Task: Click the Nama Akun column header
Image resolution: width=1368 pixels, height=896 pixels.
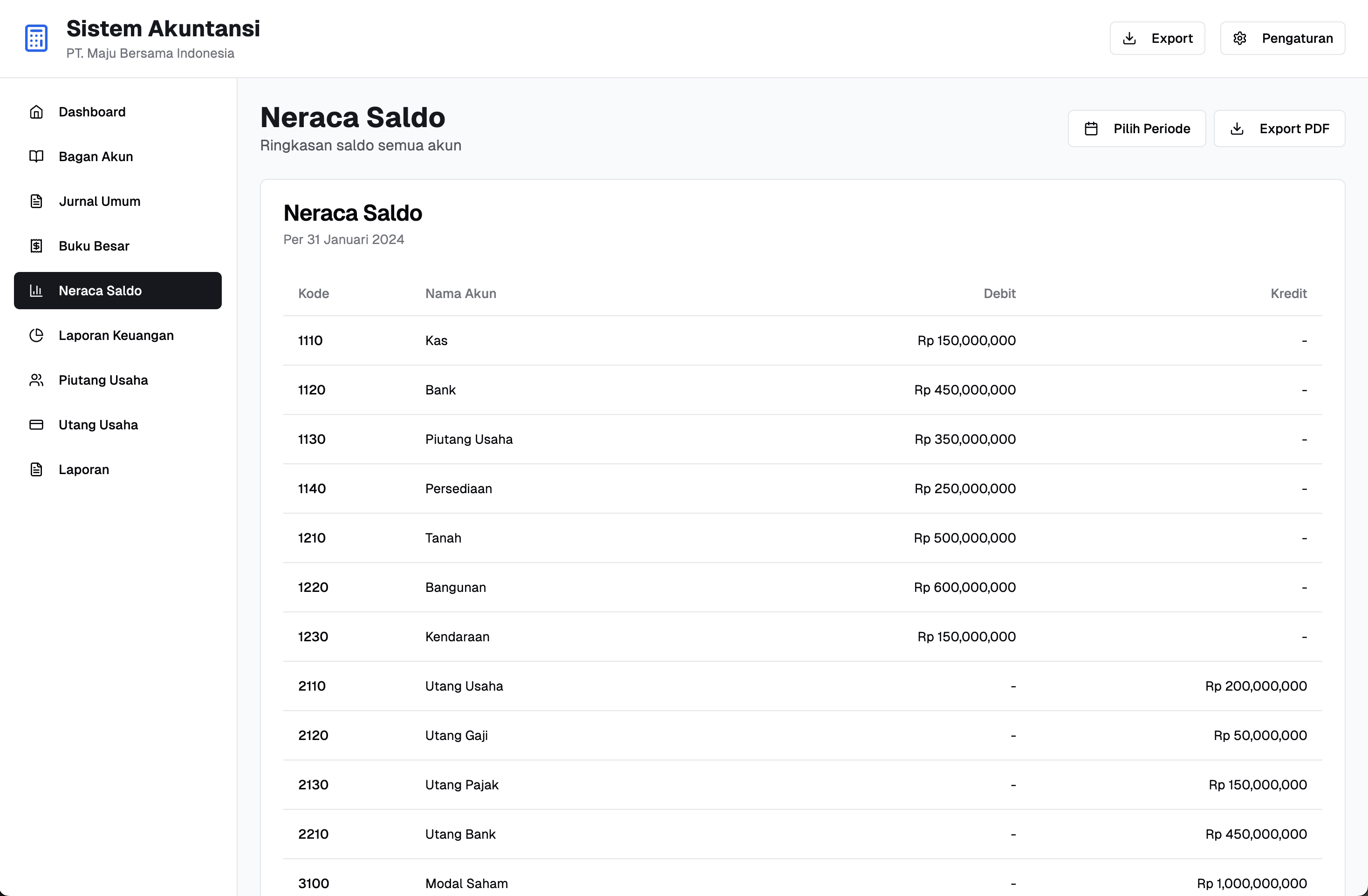Action: pos(460,293)
